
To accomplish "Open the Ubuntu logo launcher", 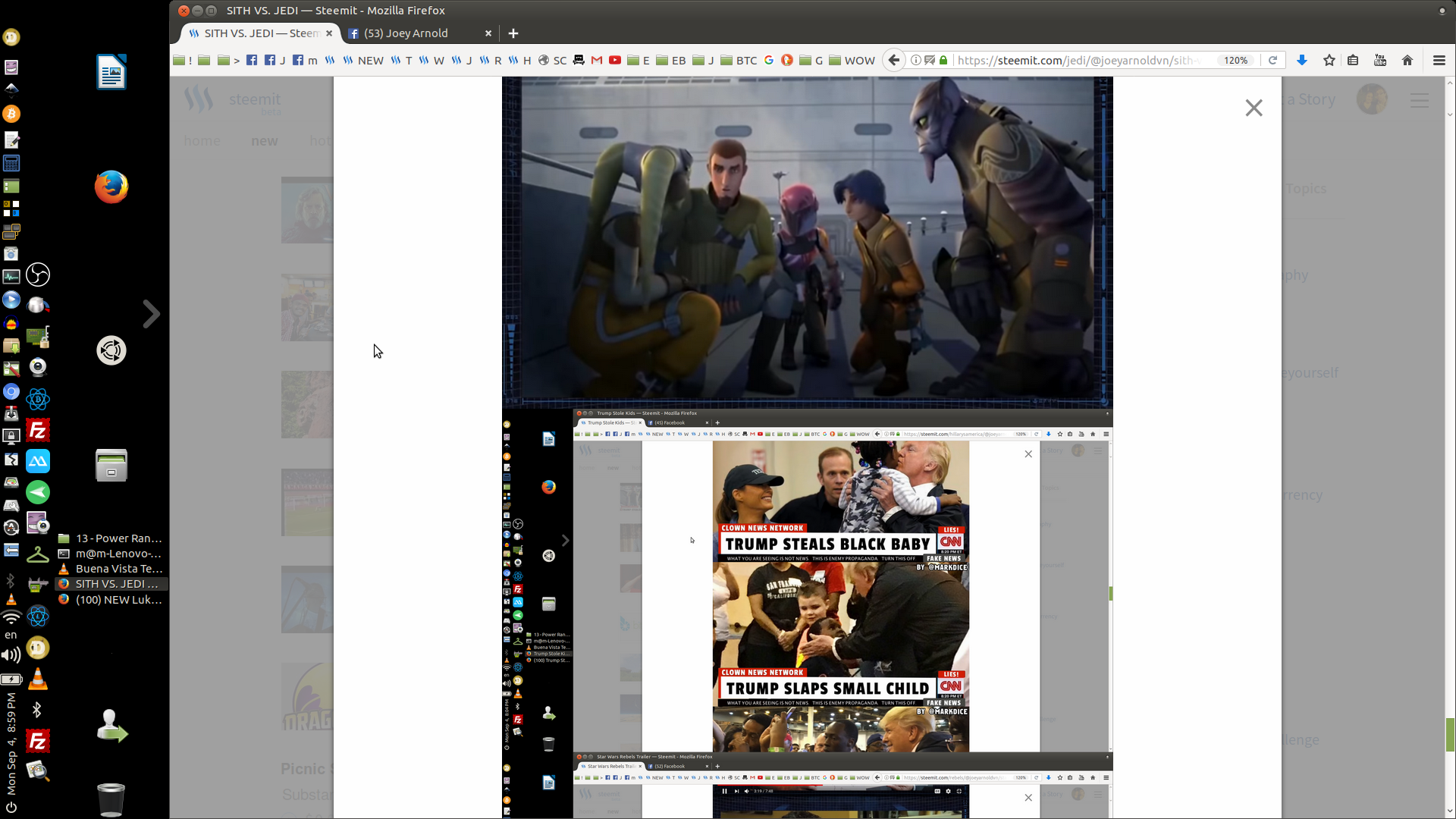I will point(111,350).
